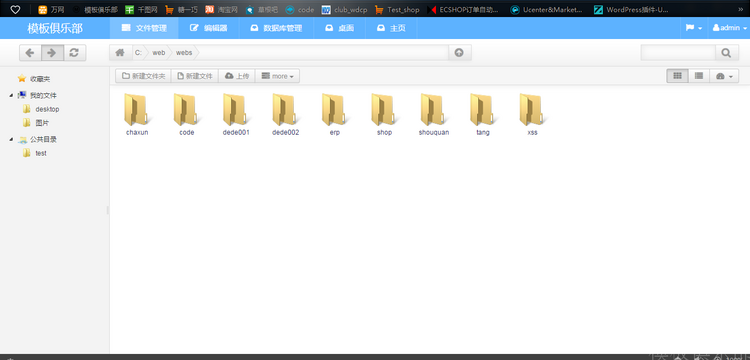Viewport: 750px width, 360px height.
Task: Select test folder in sidebar tree
Action: click(41, 153)
